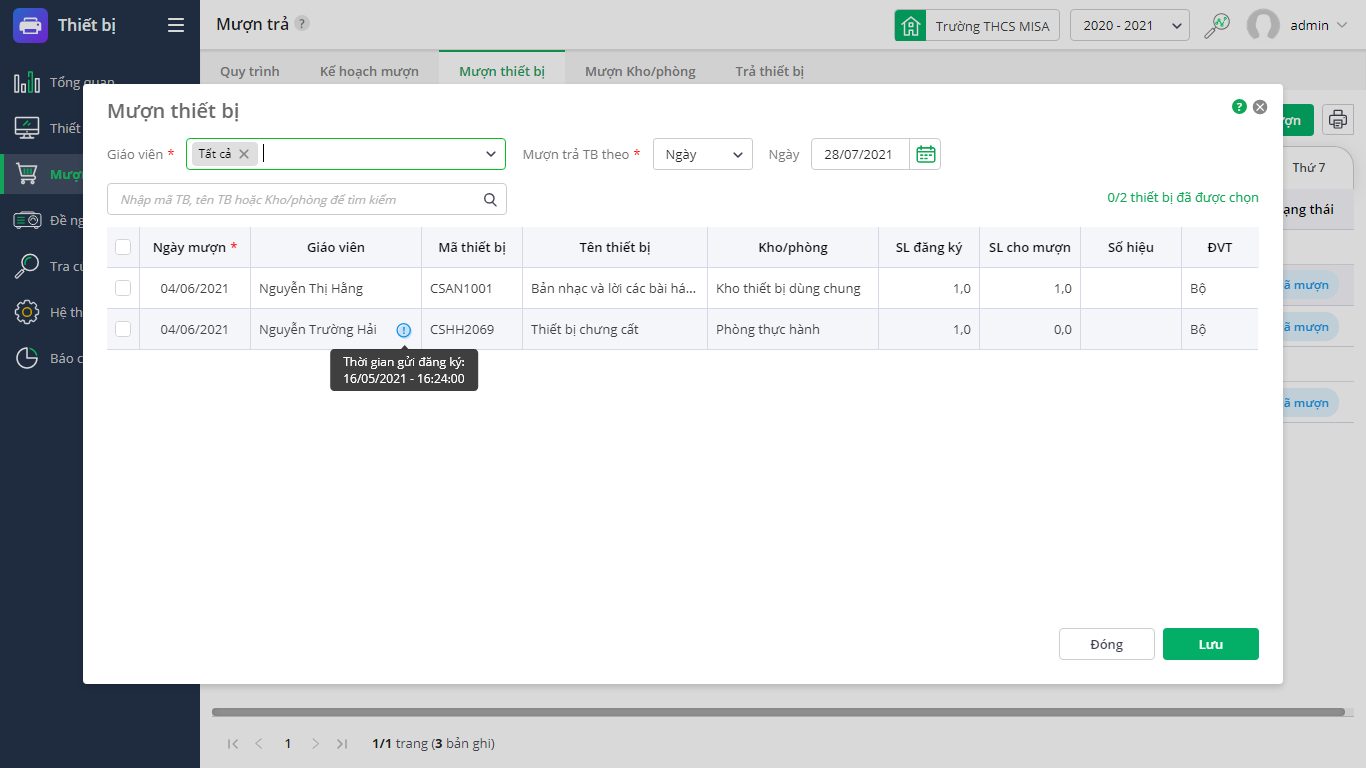Click the Mã thiết bị column header
This screenshot has height=768, width=1366.
click(x=472, y=247)
